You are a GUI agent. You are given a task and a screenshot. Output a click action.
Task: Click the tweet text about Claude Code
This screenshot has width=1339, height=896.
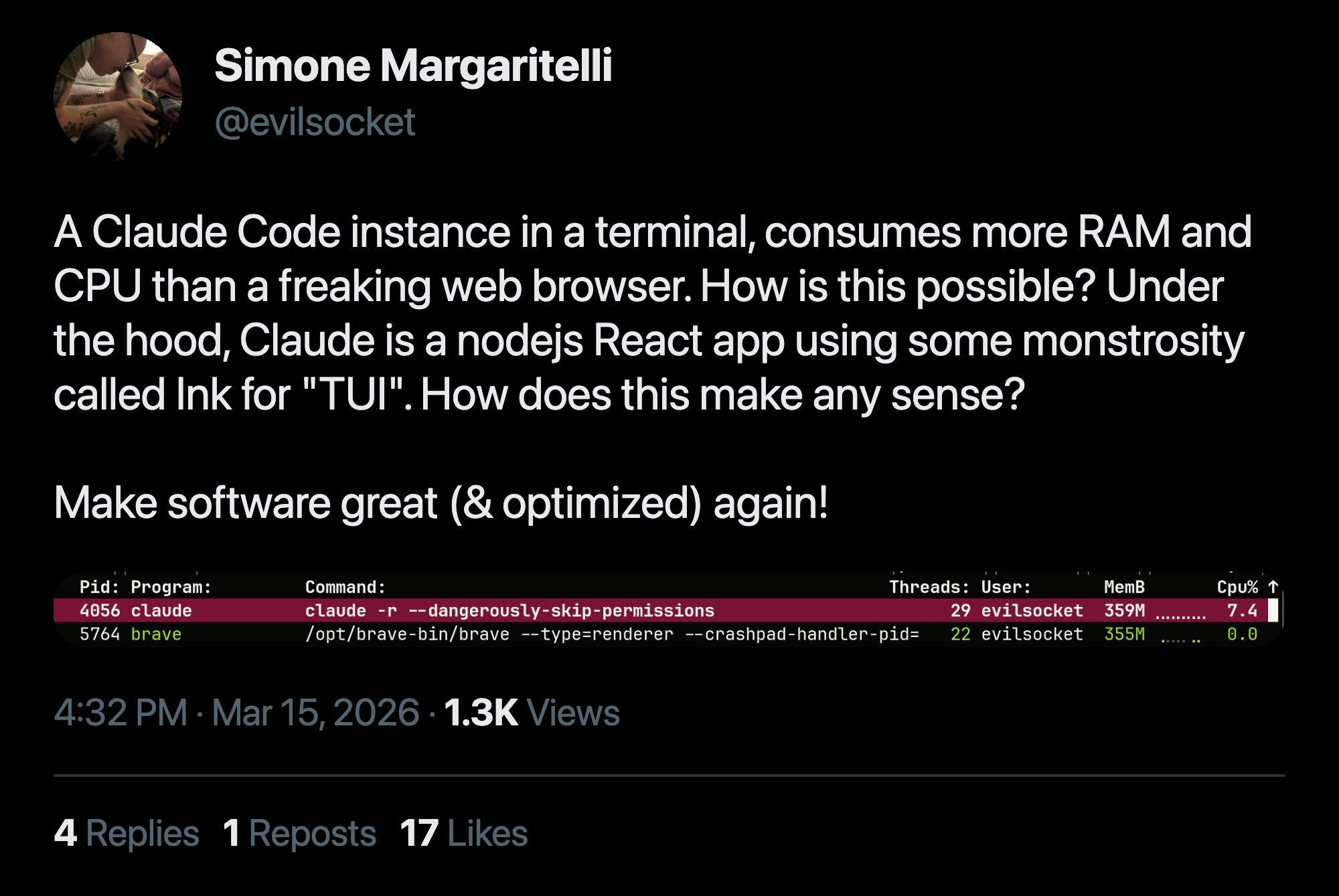pos(653,312)
